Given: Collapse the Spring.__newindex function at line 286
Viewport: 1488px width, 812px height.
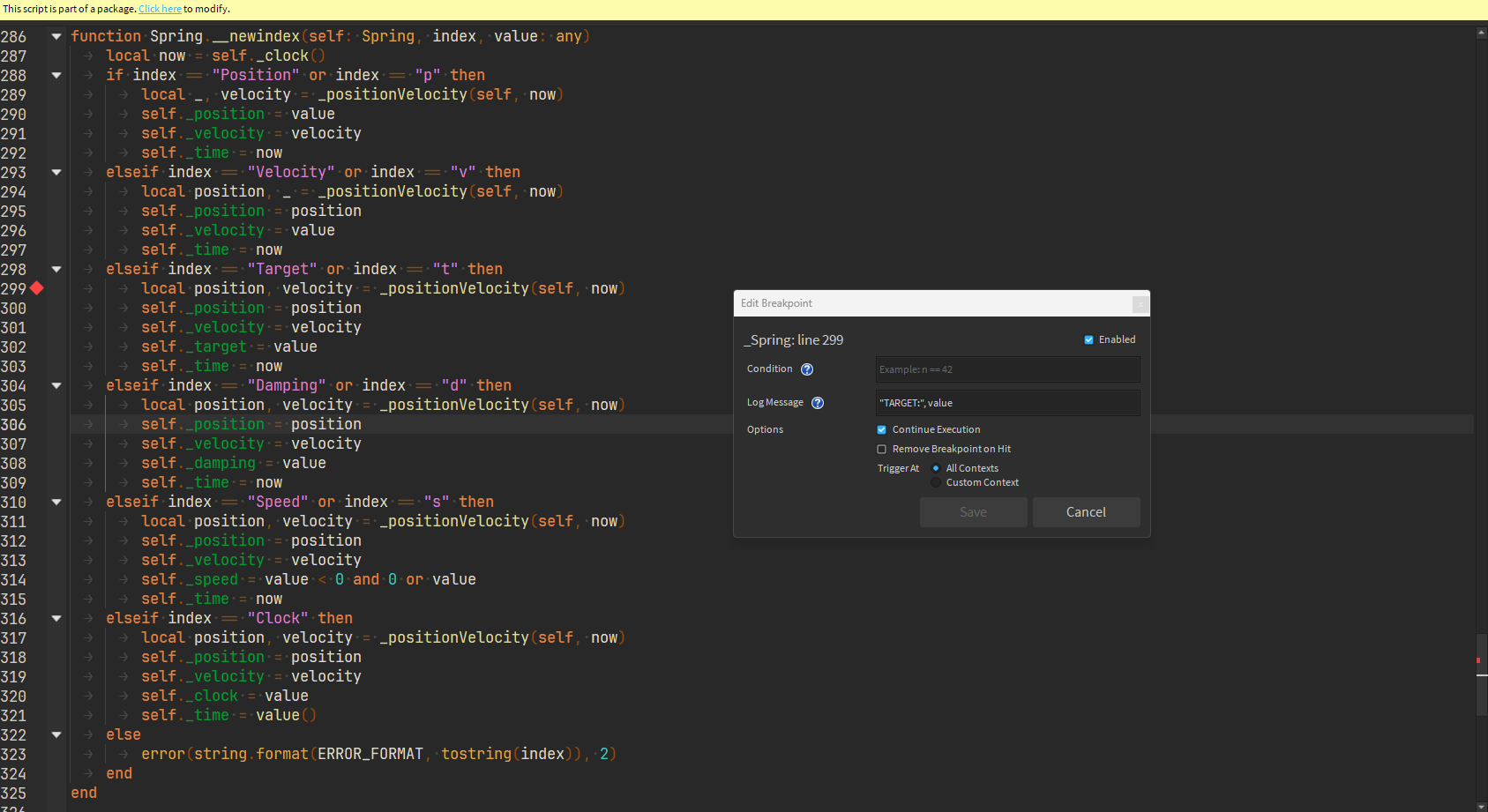Looking at the screenshot, I should (x=56, y=37).
